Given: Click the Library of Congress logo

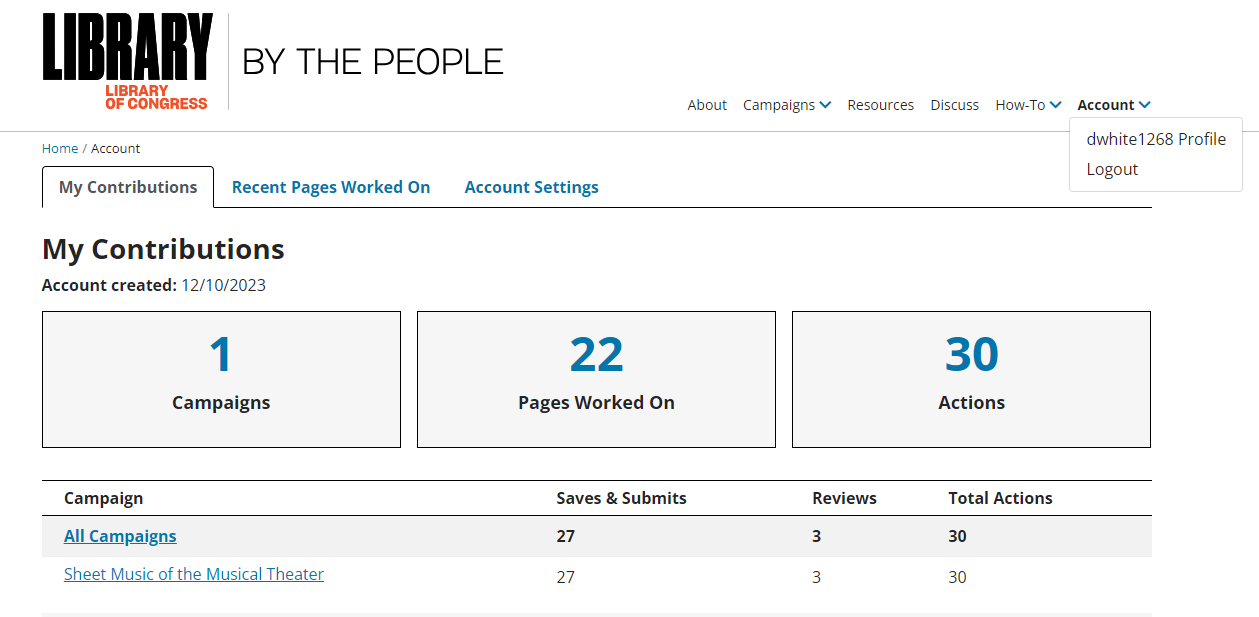Looking at the screenshot, I should [x=127, y=61].
